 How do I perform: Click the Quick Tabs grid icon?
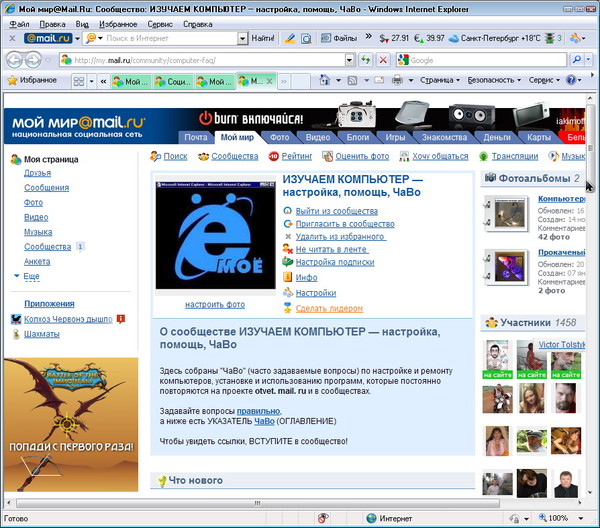click(79, 81)
